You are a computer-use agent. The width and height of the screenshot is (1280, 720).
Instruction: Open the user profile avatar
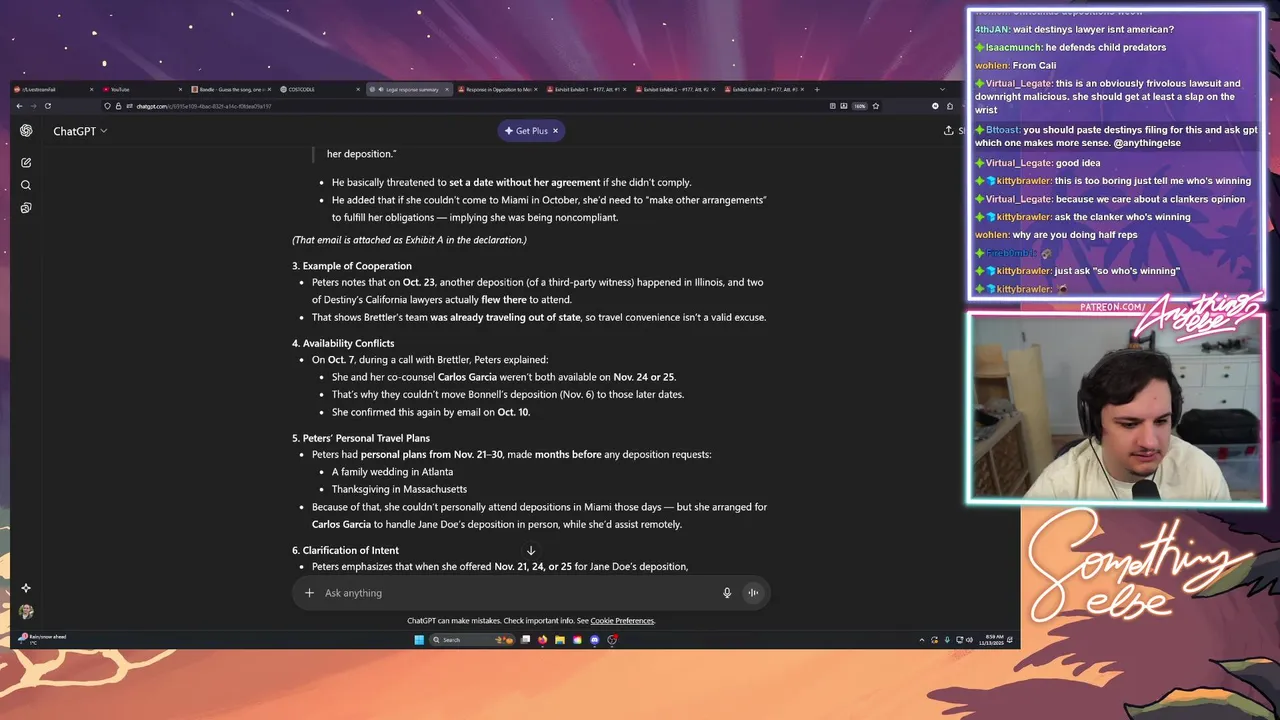26,611
